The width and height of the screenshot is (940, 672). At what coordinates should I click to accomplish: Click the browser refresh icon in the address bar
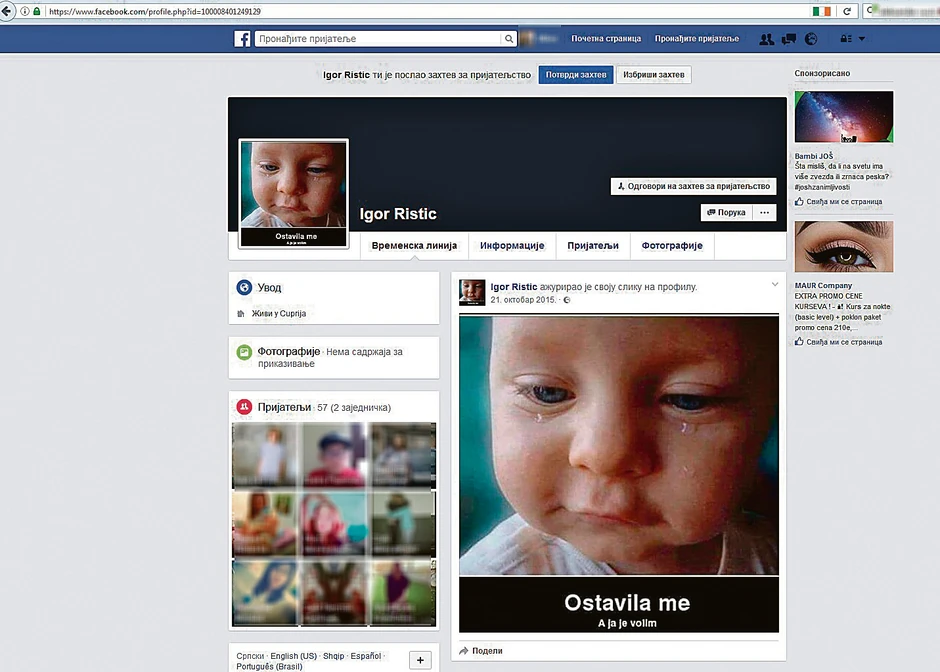click(x=845, y=11)
